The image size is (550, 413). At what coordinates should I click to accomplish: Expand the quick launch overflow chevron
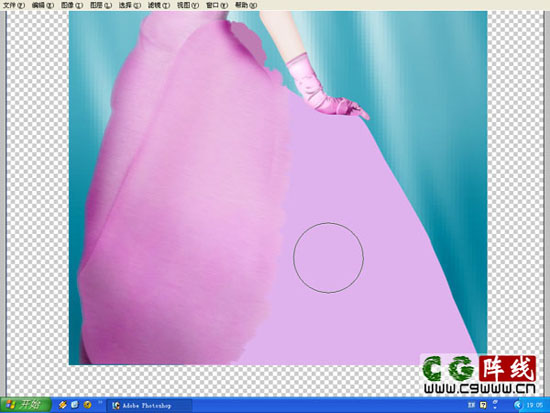pos(100,402)
